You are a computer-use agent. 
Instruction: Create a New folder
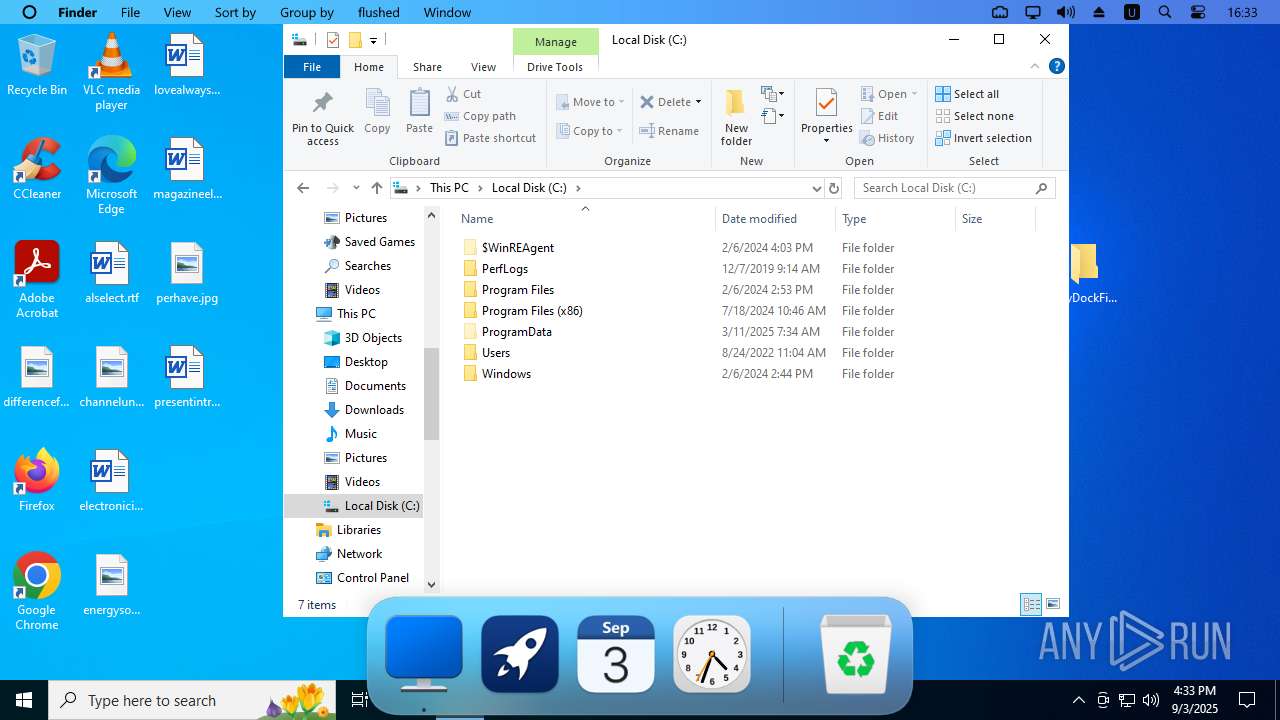736,118
